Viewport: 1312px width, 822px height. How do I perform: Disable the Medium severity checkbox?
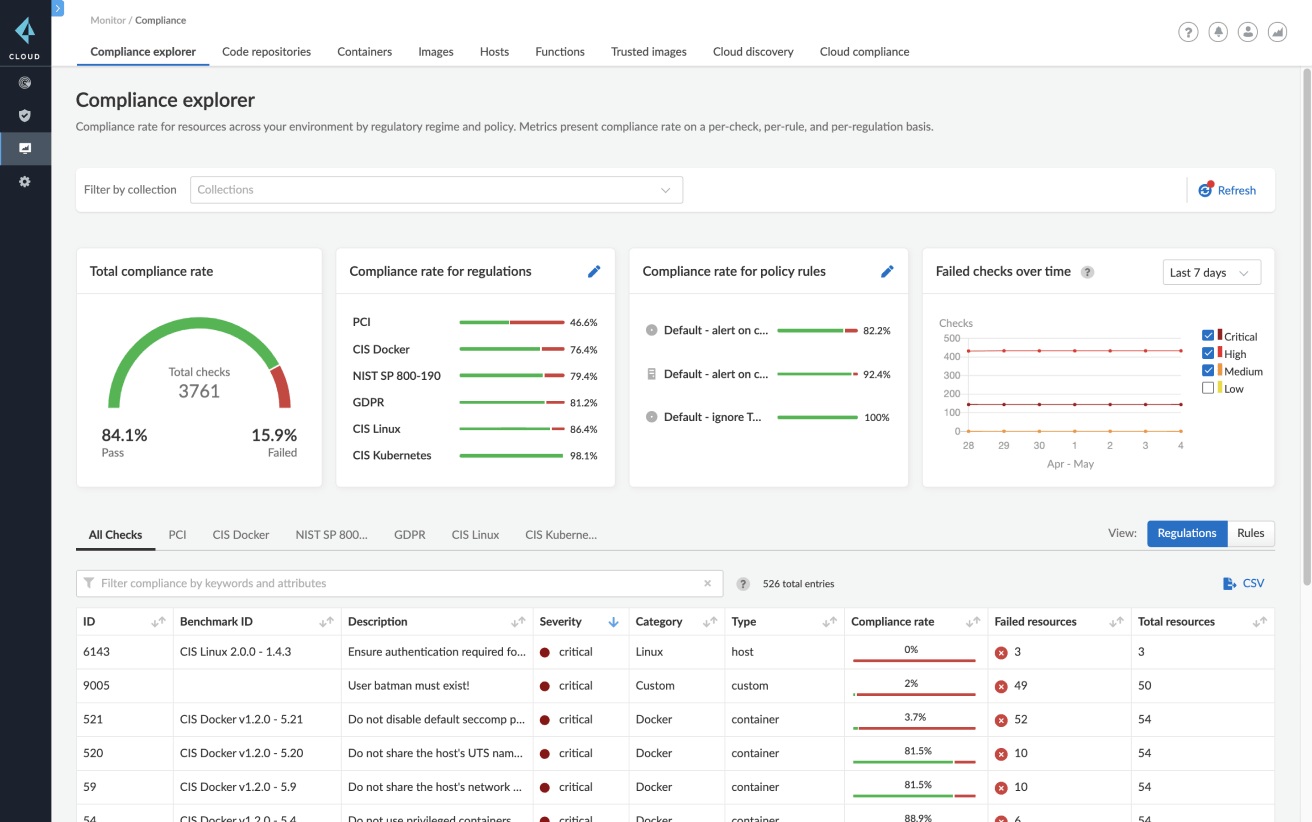point(1208,370)
